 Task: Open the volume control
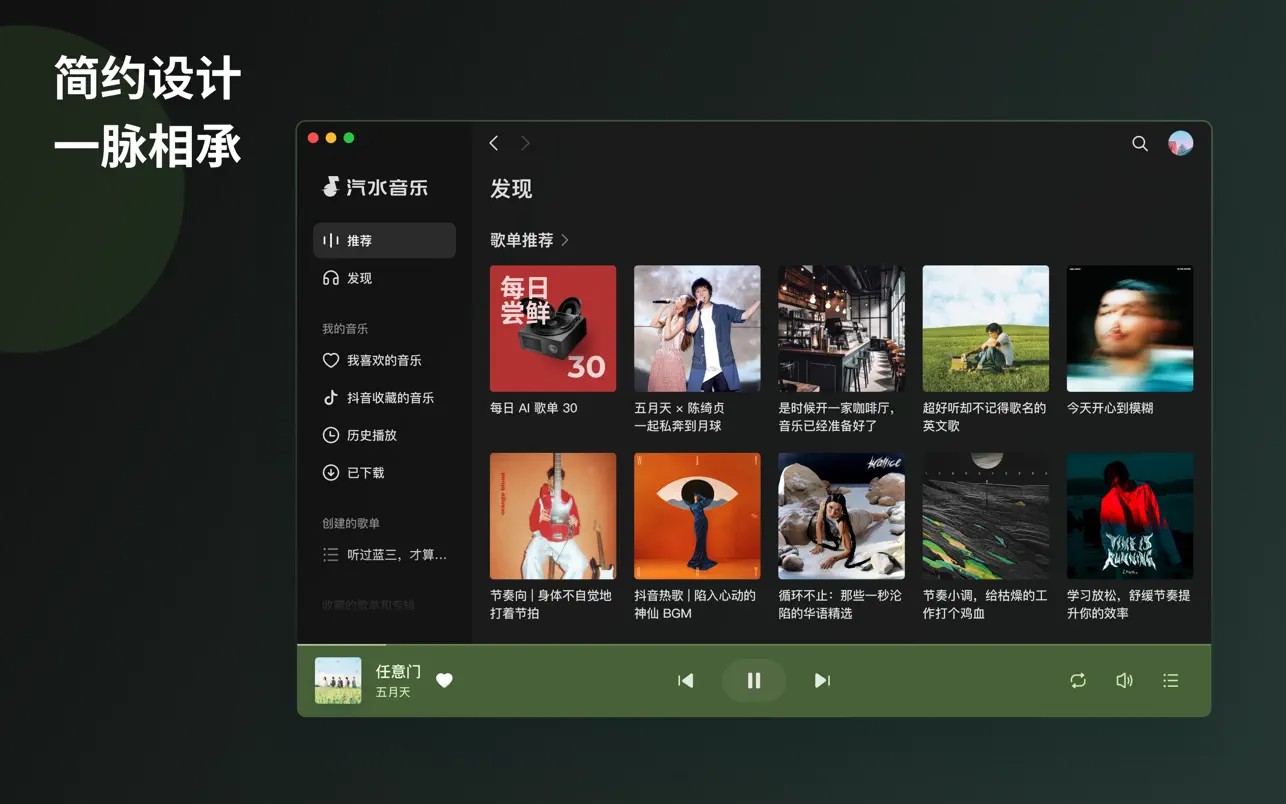pyautogui.click(x=1124, y=680)
